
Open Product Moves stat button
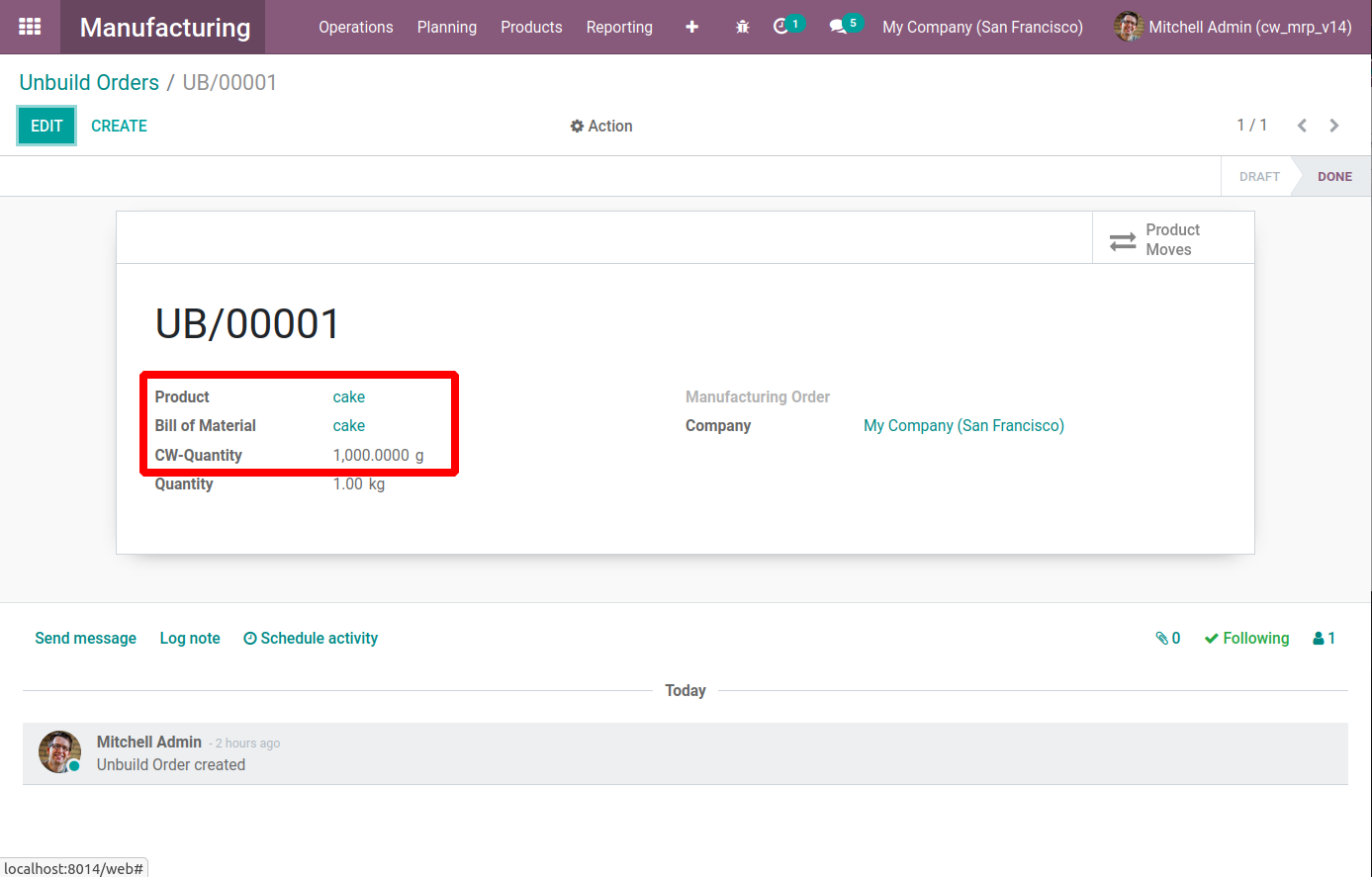1173,238
